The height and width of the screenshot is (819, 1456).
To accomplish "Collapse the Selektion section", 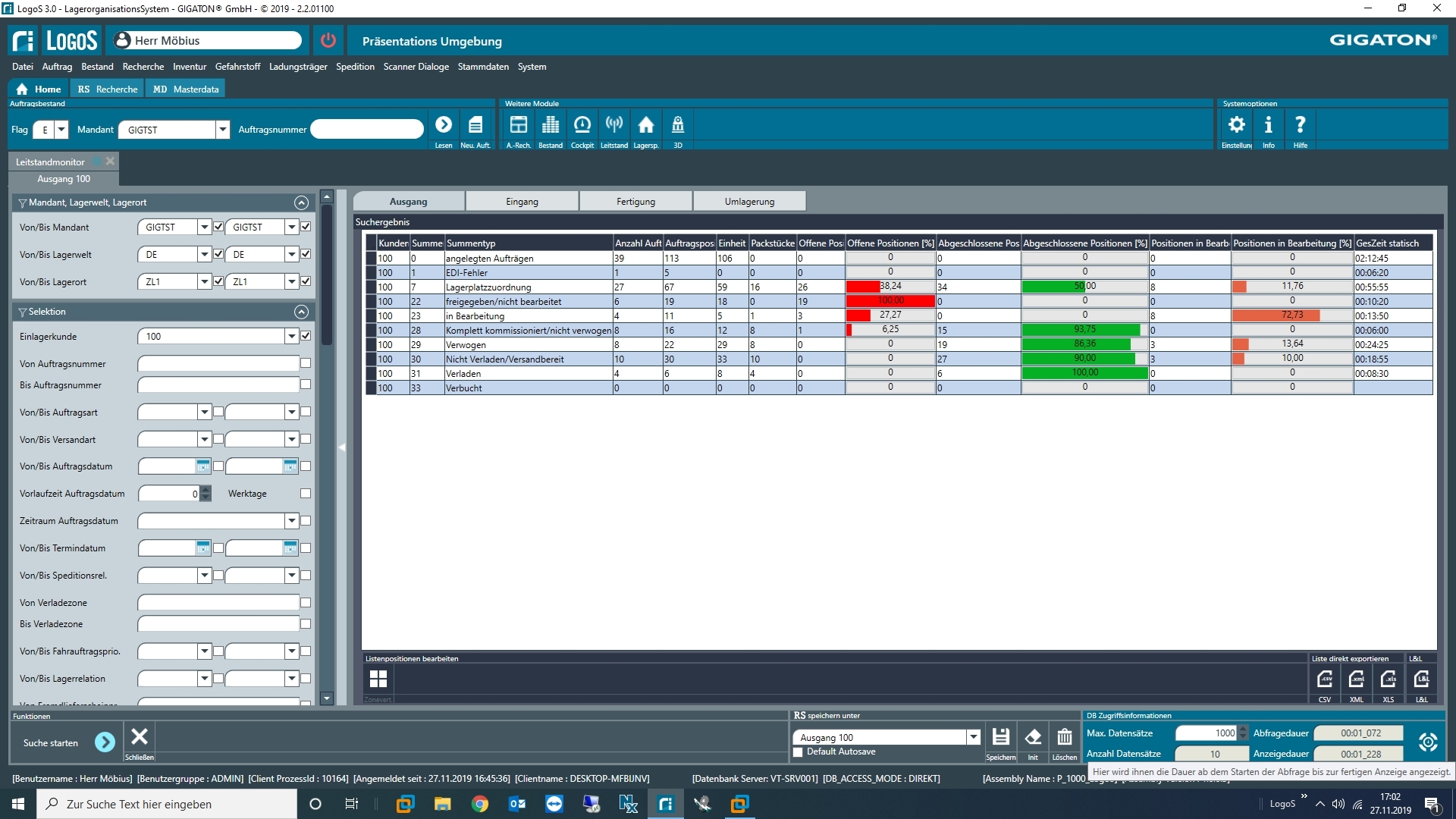I will (x=301, y=312).
